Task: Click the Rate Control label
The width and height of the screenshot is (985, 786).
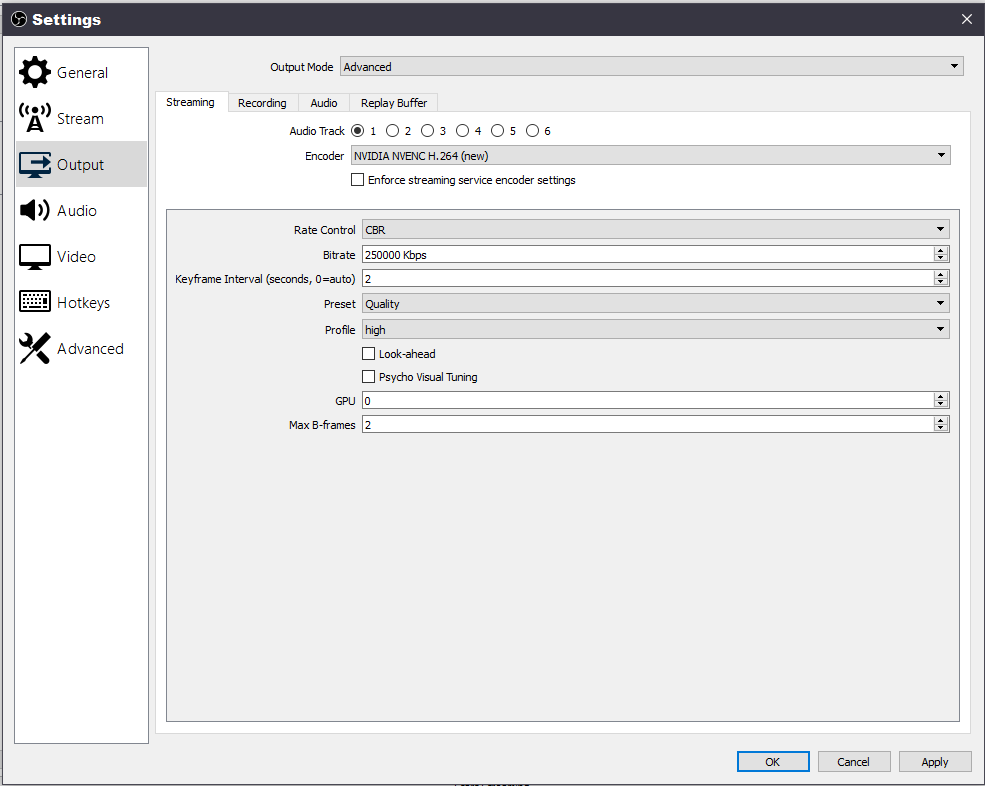Action: click(324, 230)
